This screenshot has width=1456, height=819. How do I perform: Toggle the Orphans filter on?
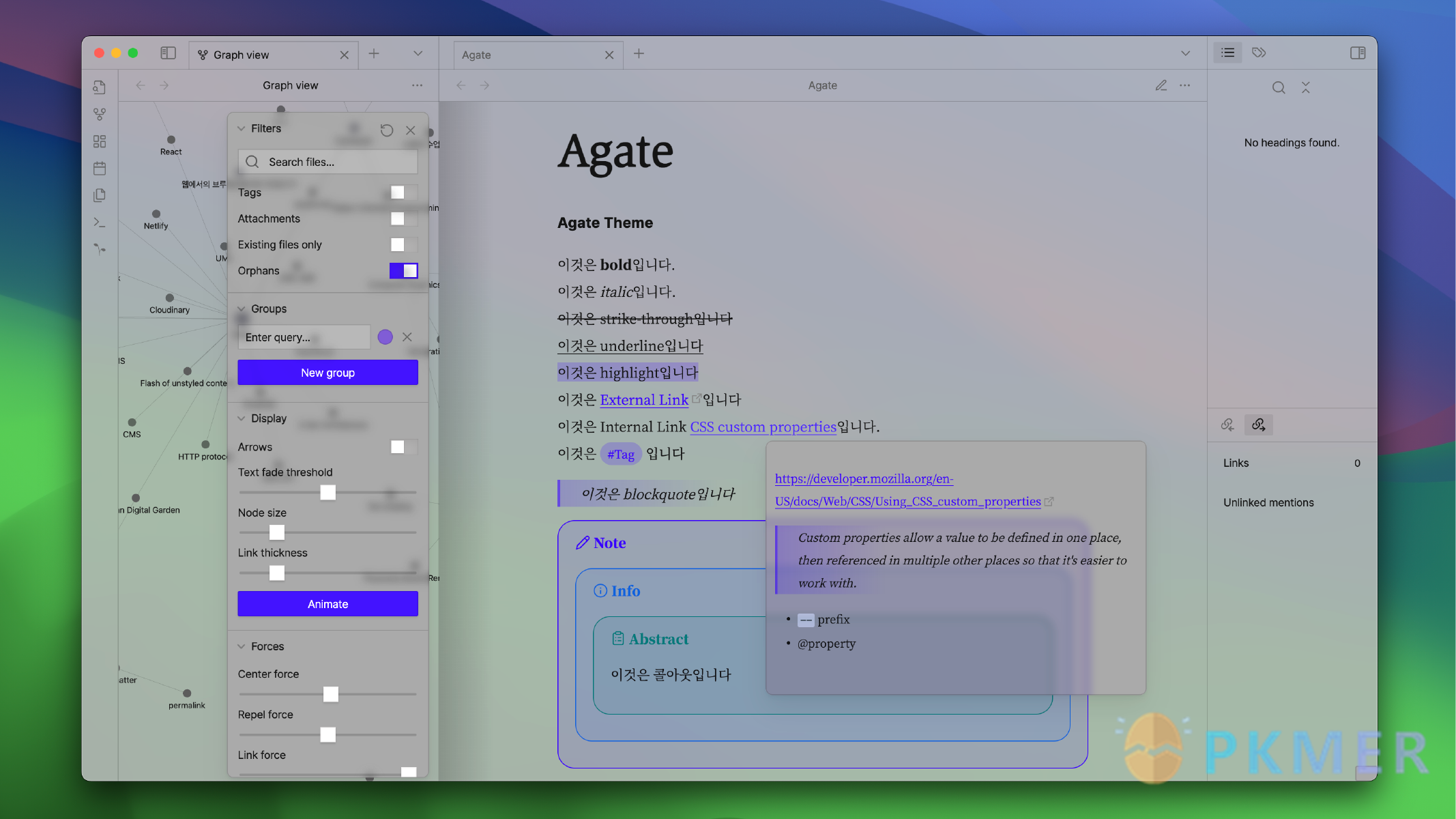click(404, 270)
